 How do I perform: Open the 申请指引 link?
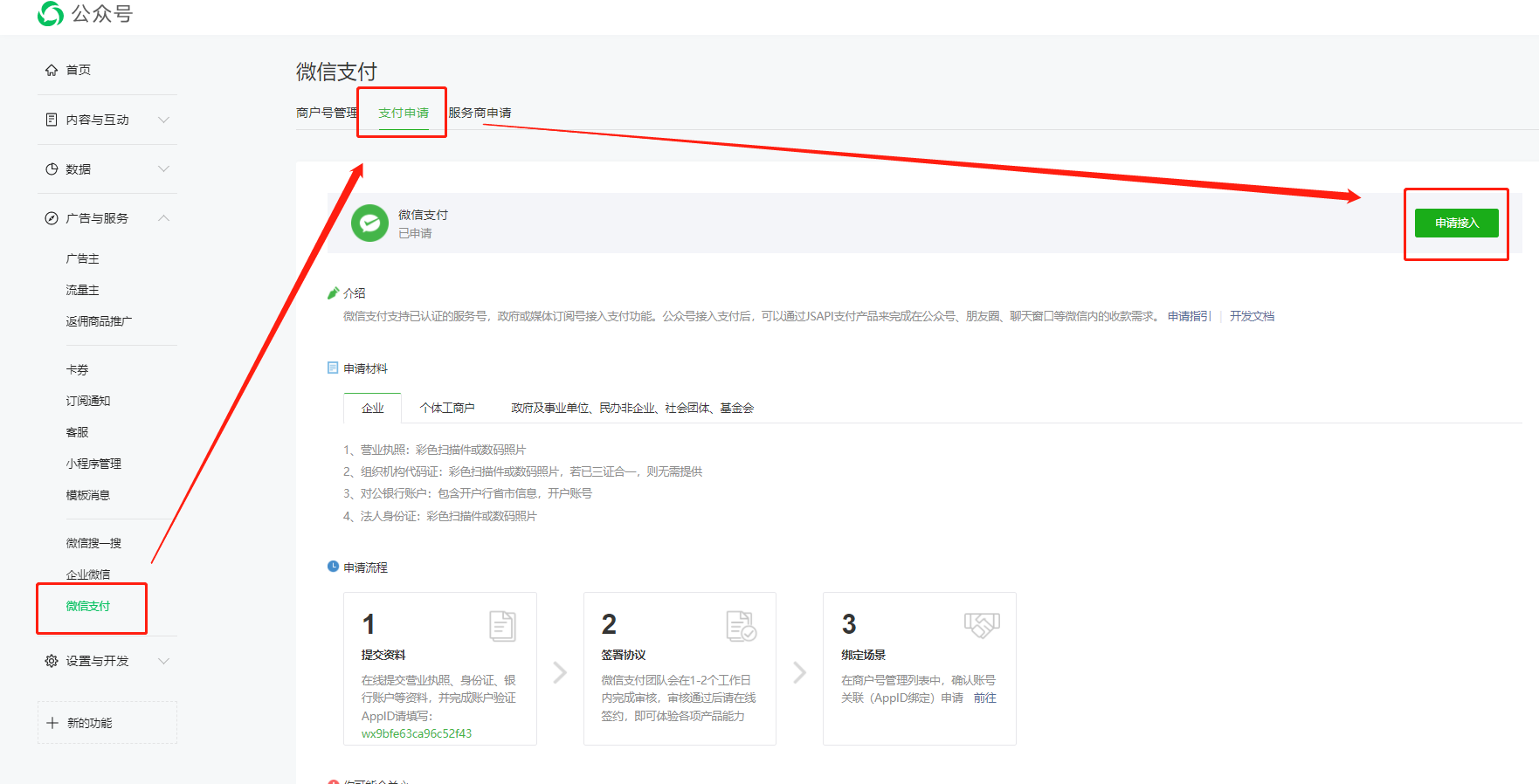pyautogui.click(x=1189, y=316)
